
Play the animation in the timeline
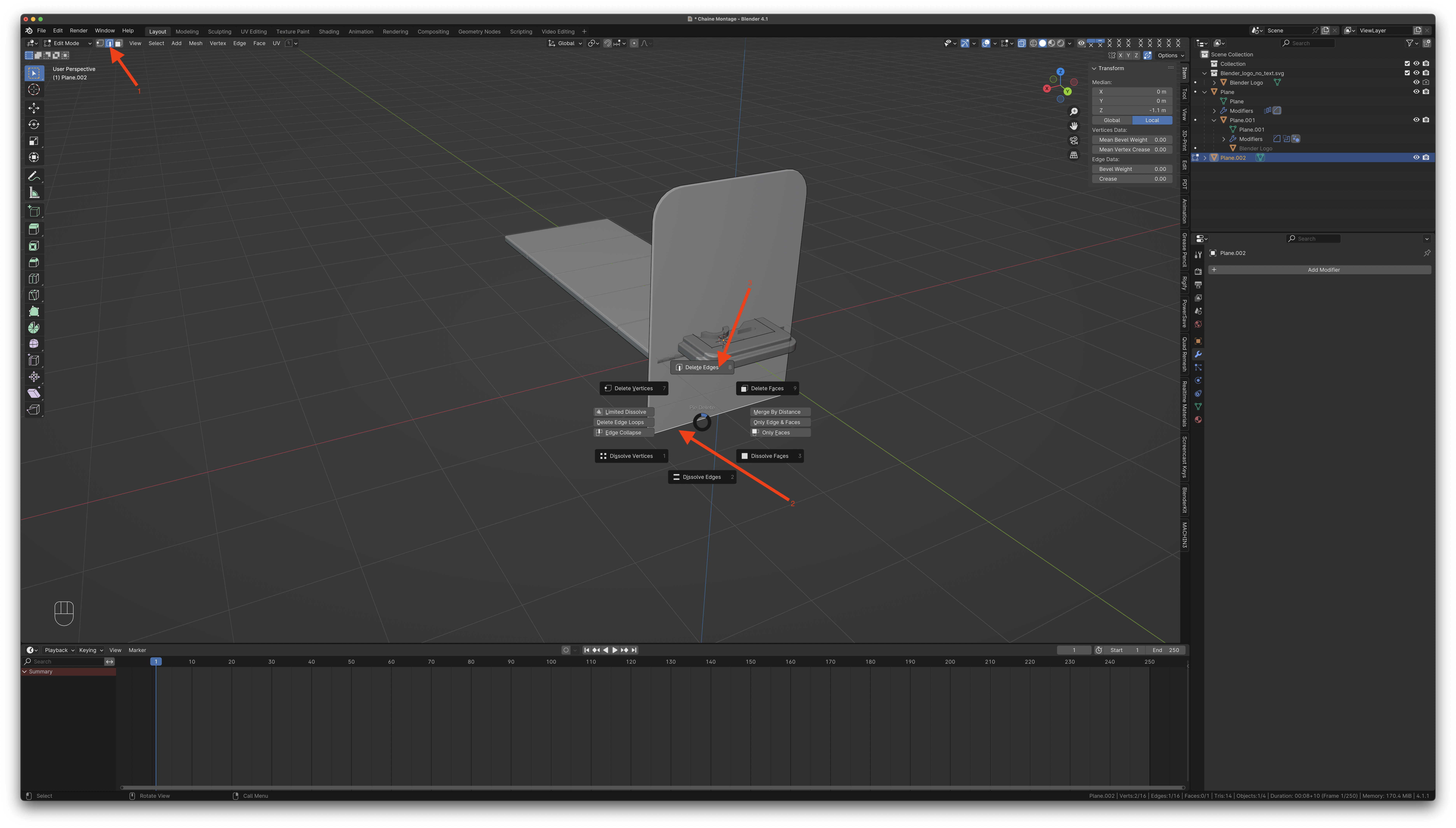[x=615, y=650]
